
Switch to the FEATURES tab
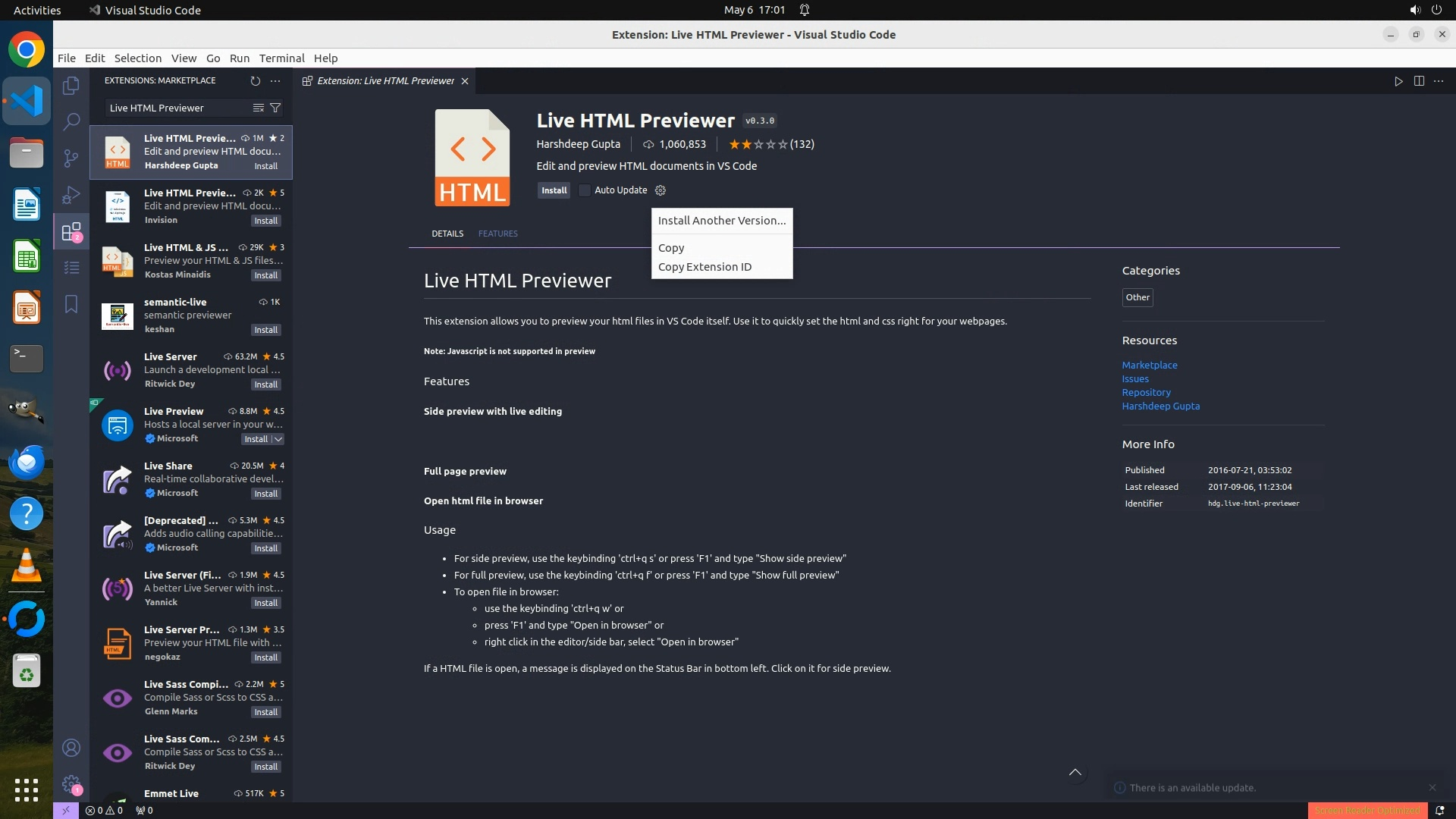click(497, 234)
